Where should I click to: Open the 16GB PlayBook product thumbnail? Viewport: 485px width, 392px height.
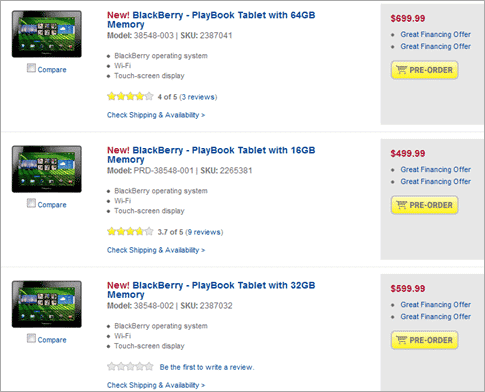[x=47, y=169]
